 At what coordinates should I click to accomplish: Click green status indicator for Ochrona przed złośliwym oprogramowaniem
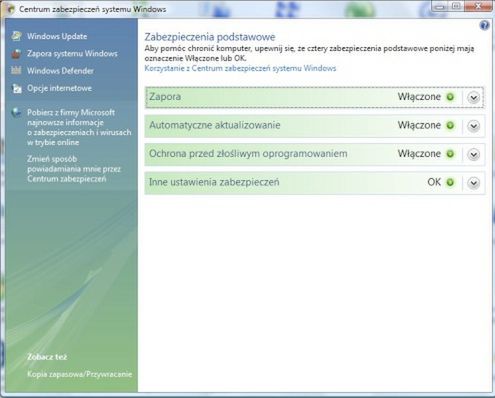click(x=450, y=154)
